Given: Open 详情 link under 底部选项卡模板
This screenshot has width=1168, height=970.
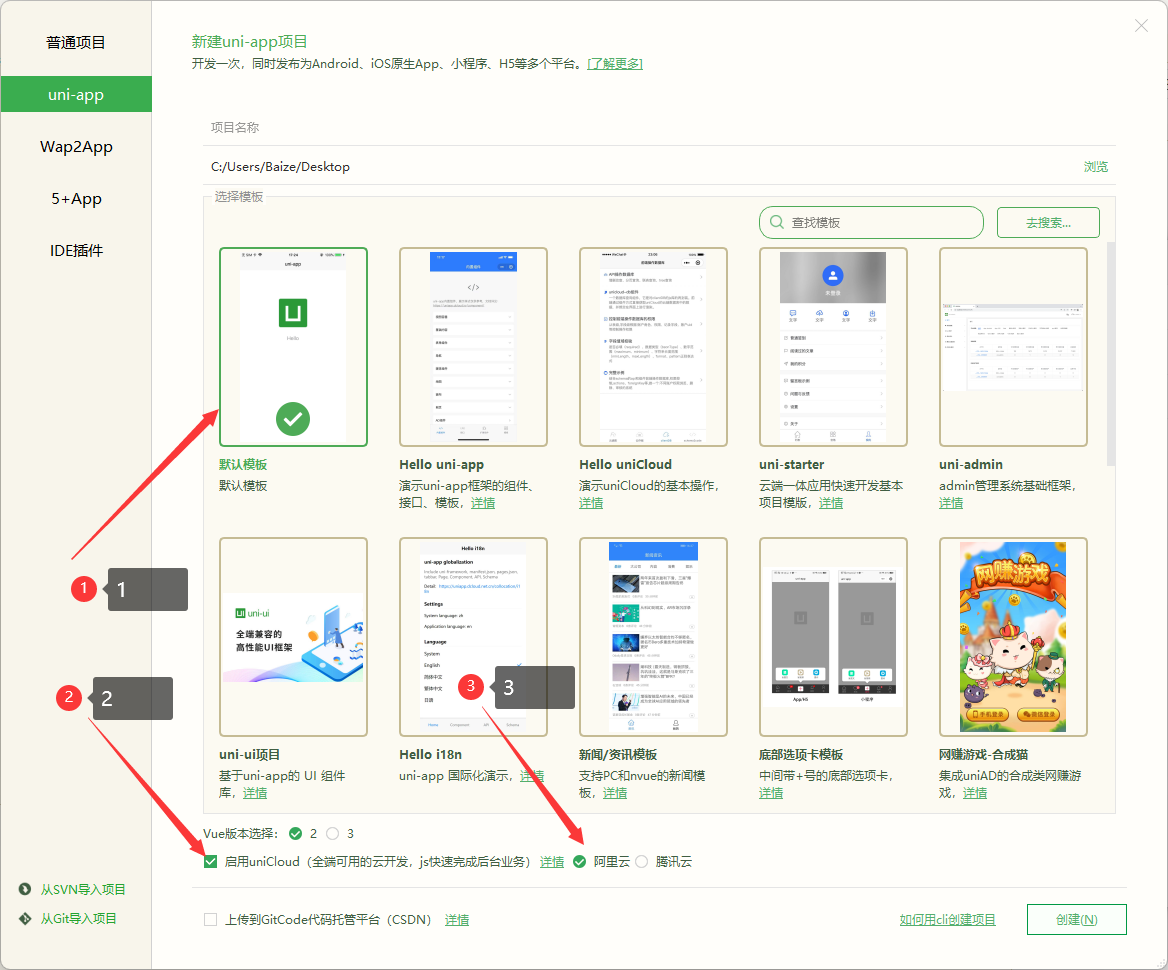Looking at the screenshot, I should click(771, 793).
